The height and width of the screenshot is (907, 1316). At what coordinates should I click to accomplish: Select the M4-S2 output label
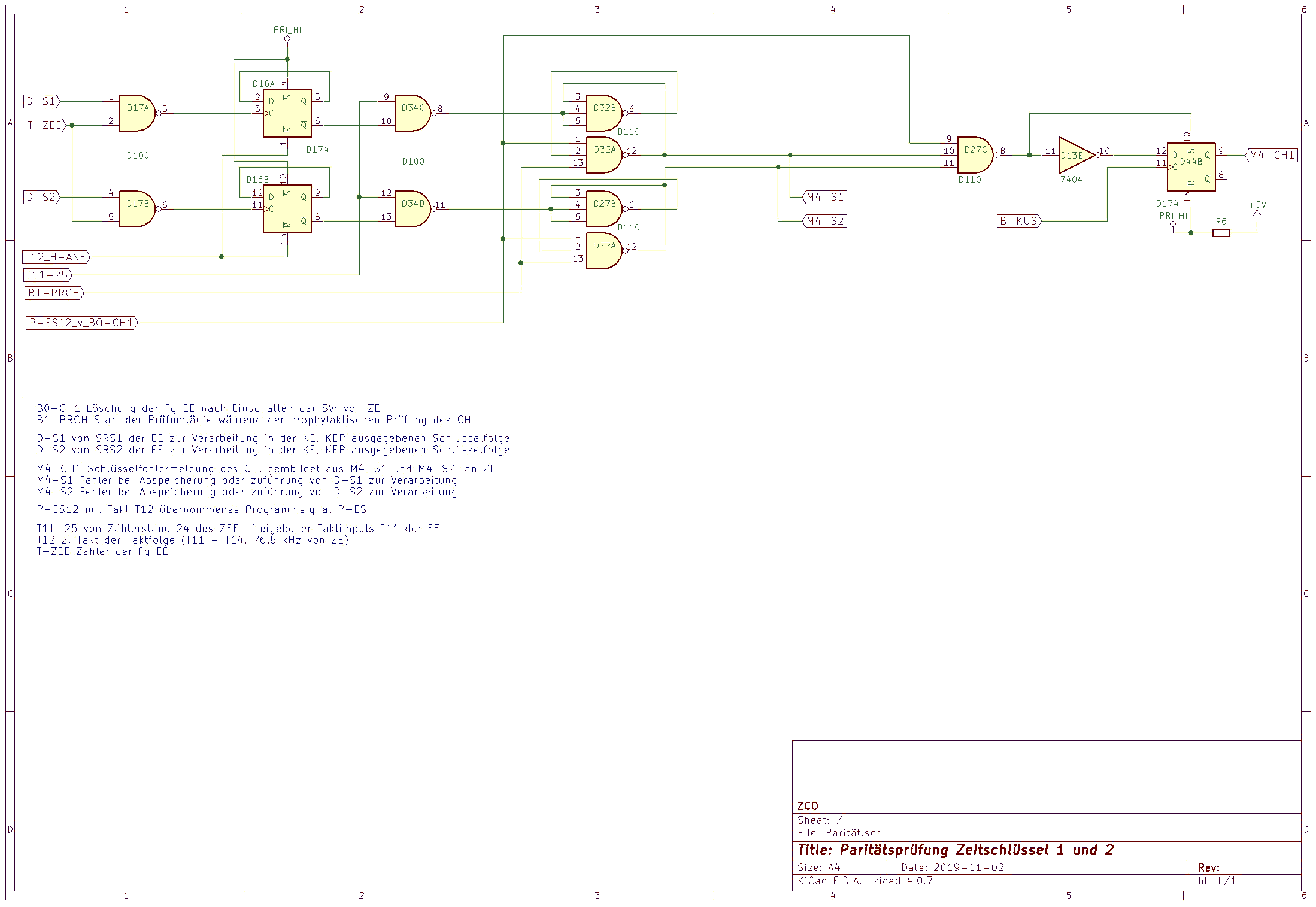click(824, 221)
